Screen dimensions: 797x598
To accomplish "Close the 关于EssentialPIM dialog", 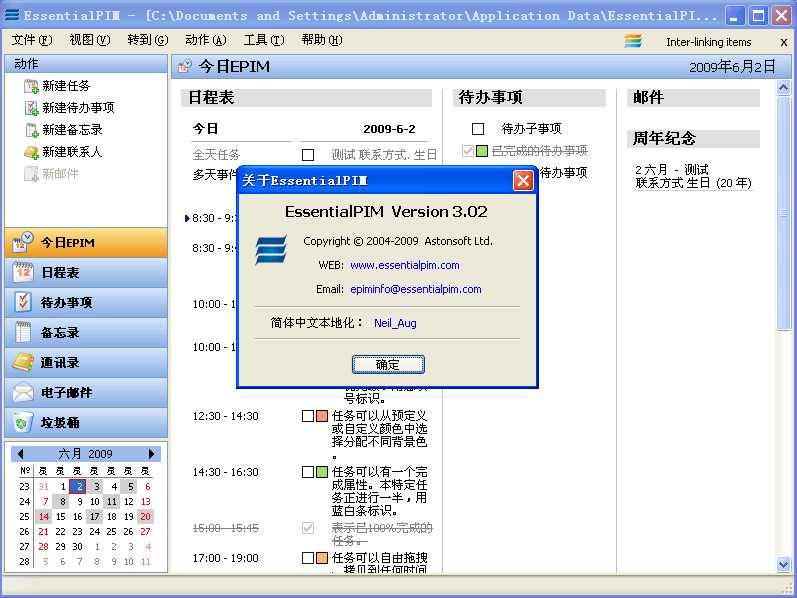I will (523, 181).
